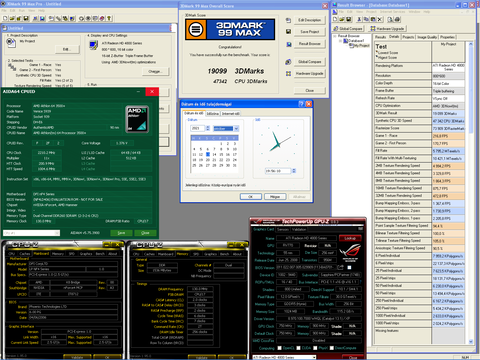Viewport: 480px width, 360px height.
Task: Click screenshot camera icon in GPU-Z top right
Action: point(361,229)
